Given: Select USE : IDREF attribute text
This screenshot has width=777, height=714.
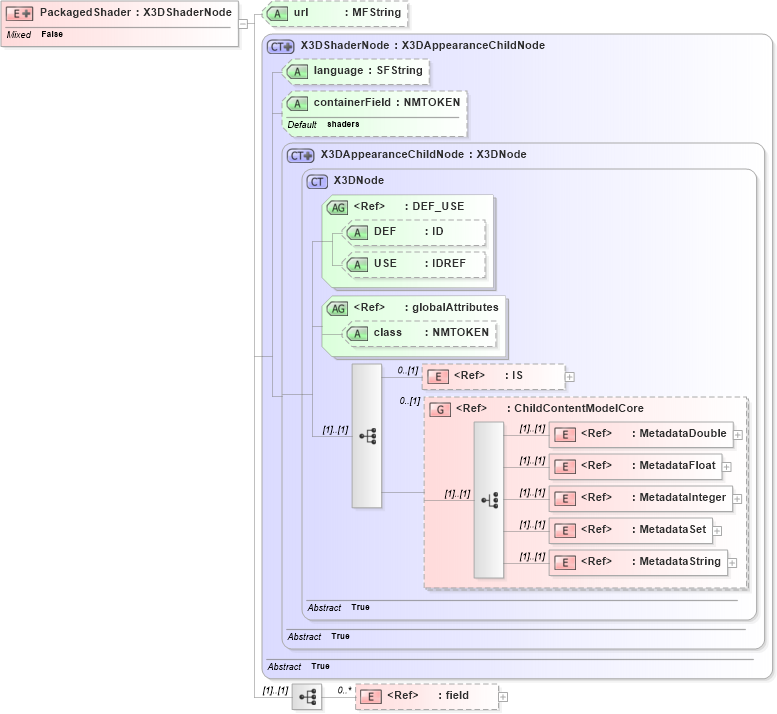Looking at the screenshot, I should point(420,264).
